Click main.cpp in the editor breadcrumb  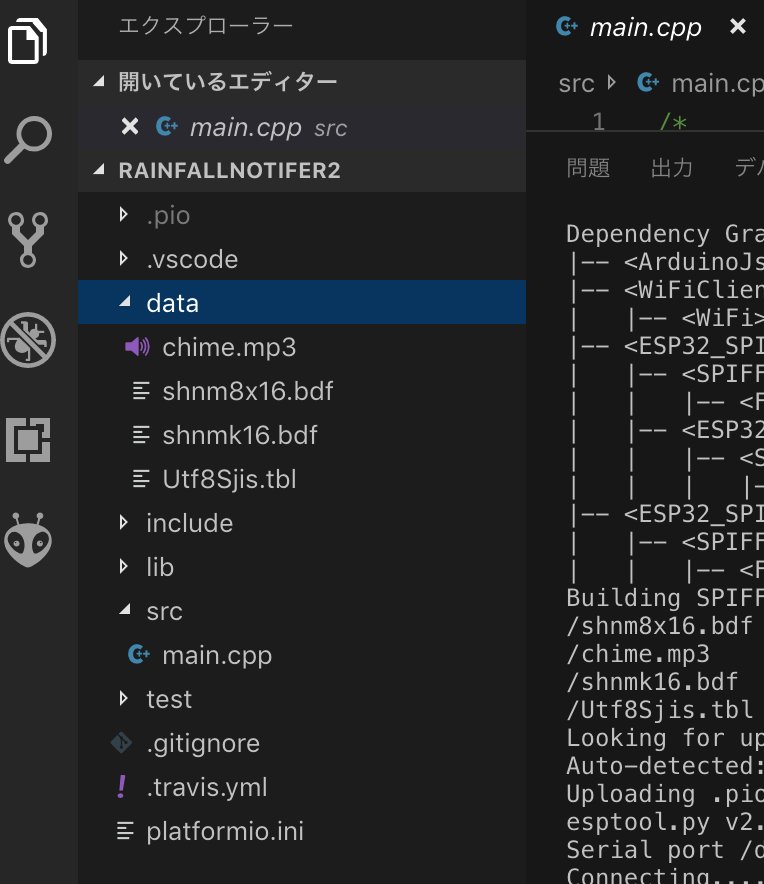tap(717, 83)
